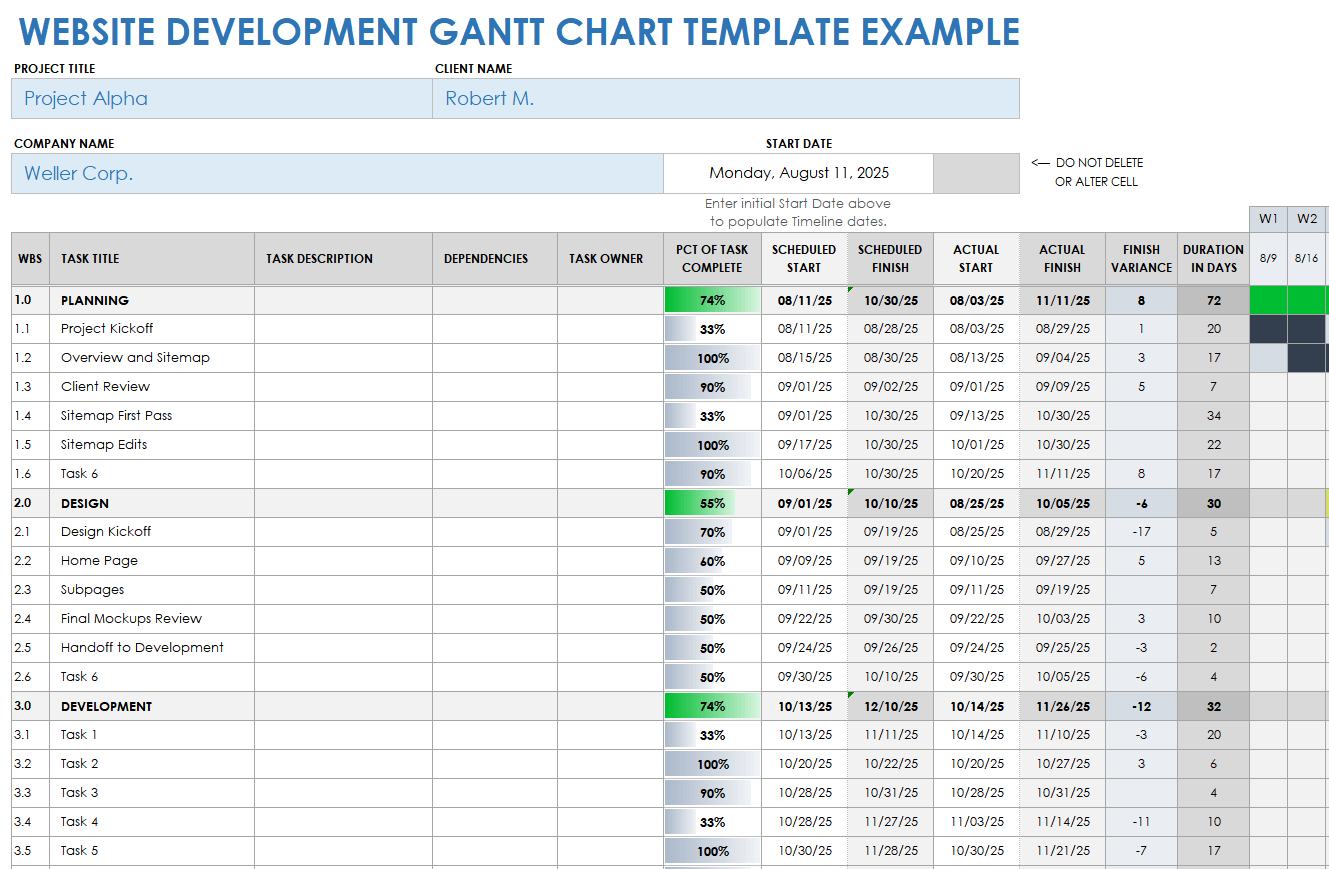Select the Start Date cell Monday, August 11, 2025

pos(798,174)
